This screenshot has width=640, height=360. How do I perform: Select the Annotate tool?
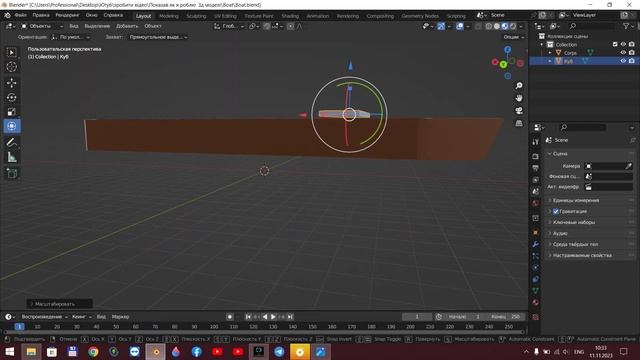tap(11, 142)
